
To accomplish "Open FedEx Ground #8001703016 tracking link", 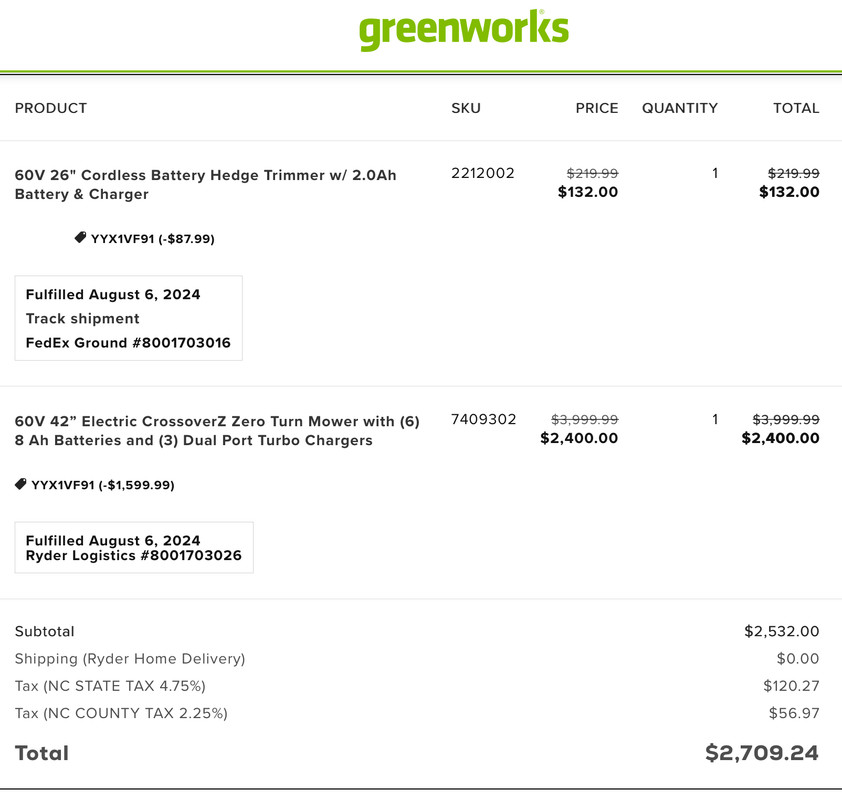I will (x=128, y=343).
